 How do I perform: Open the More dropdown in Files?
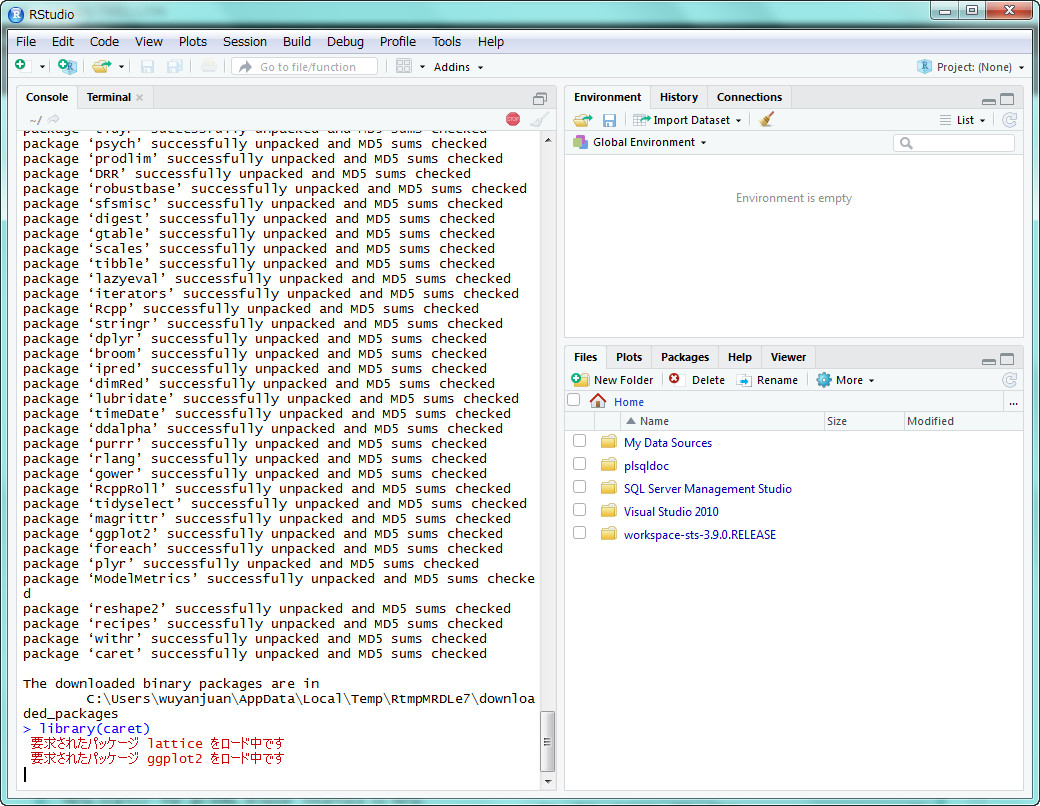[x=846, y=380]
